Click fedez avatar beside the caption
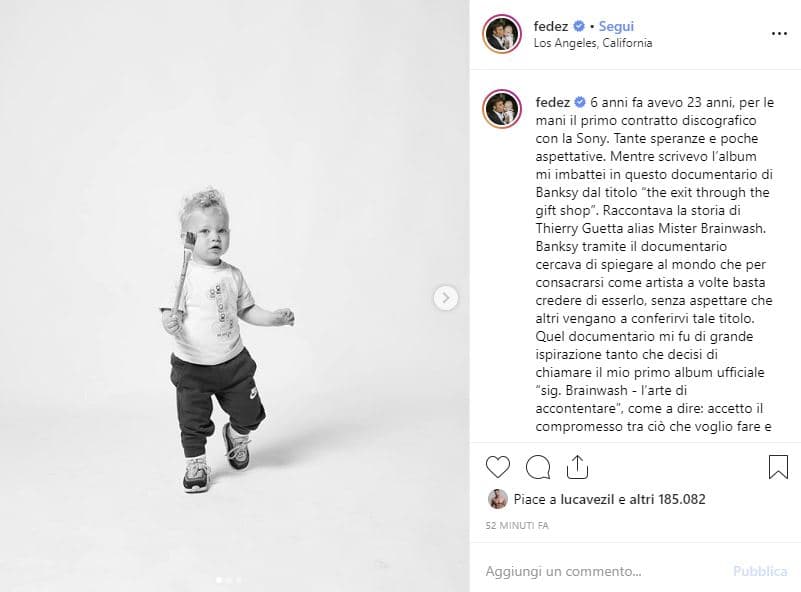Image resolution: width=801 pixels, height=592 pixels. (502, 111)
